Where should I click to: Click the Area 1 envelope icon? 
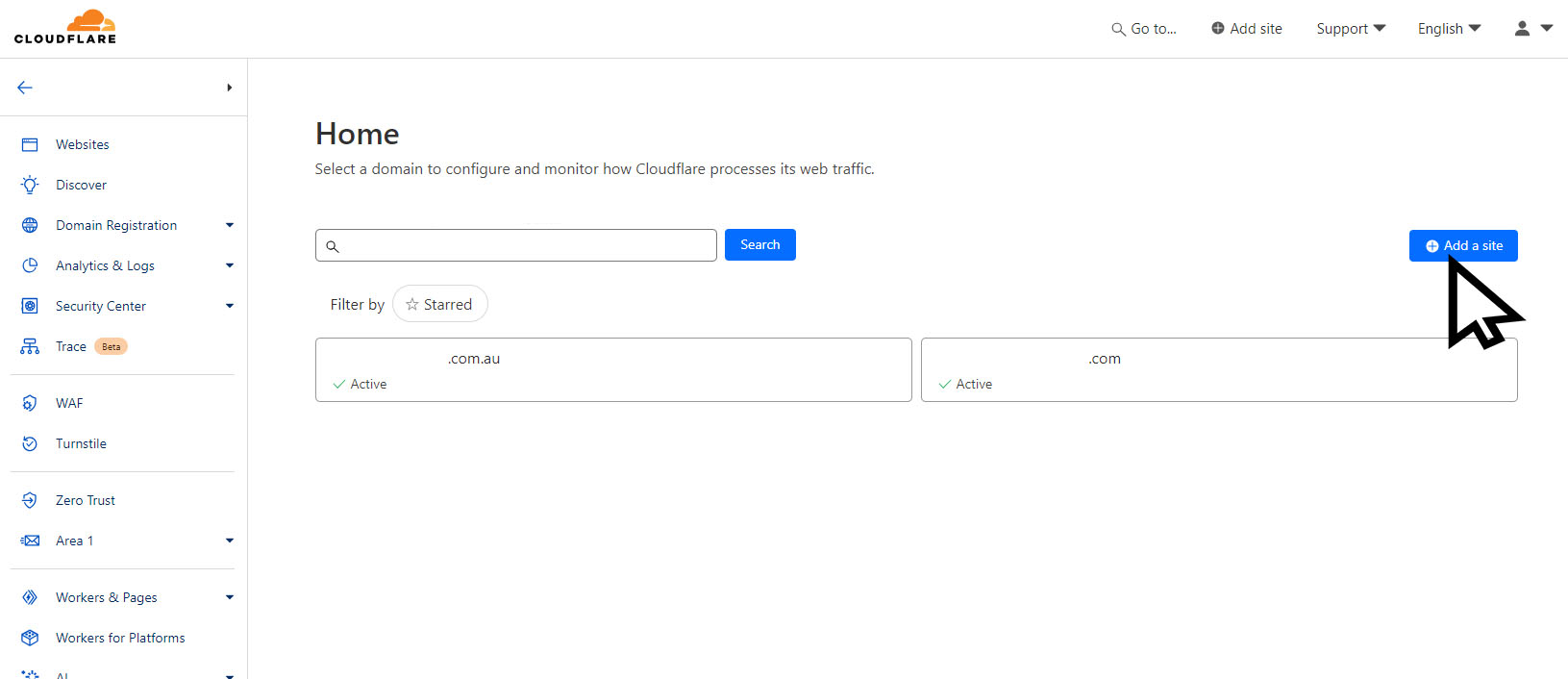click(x=30, y=541)
